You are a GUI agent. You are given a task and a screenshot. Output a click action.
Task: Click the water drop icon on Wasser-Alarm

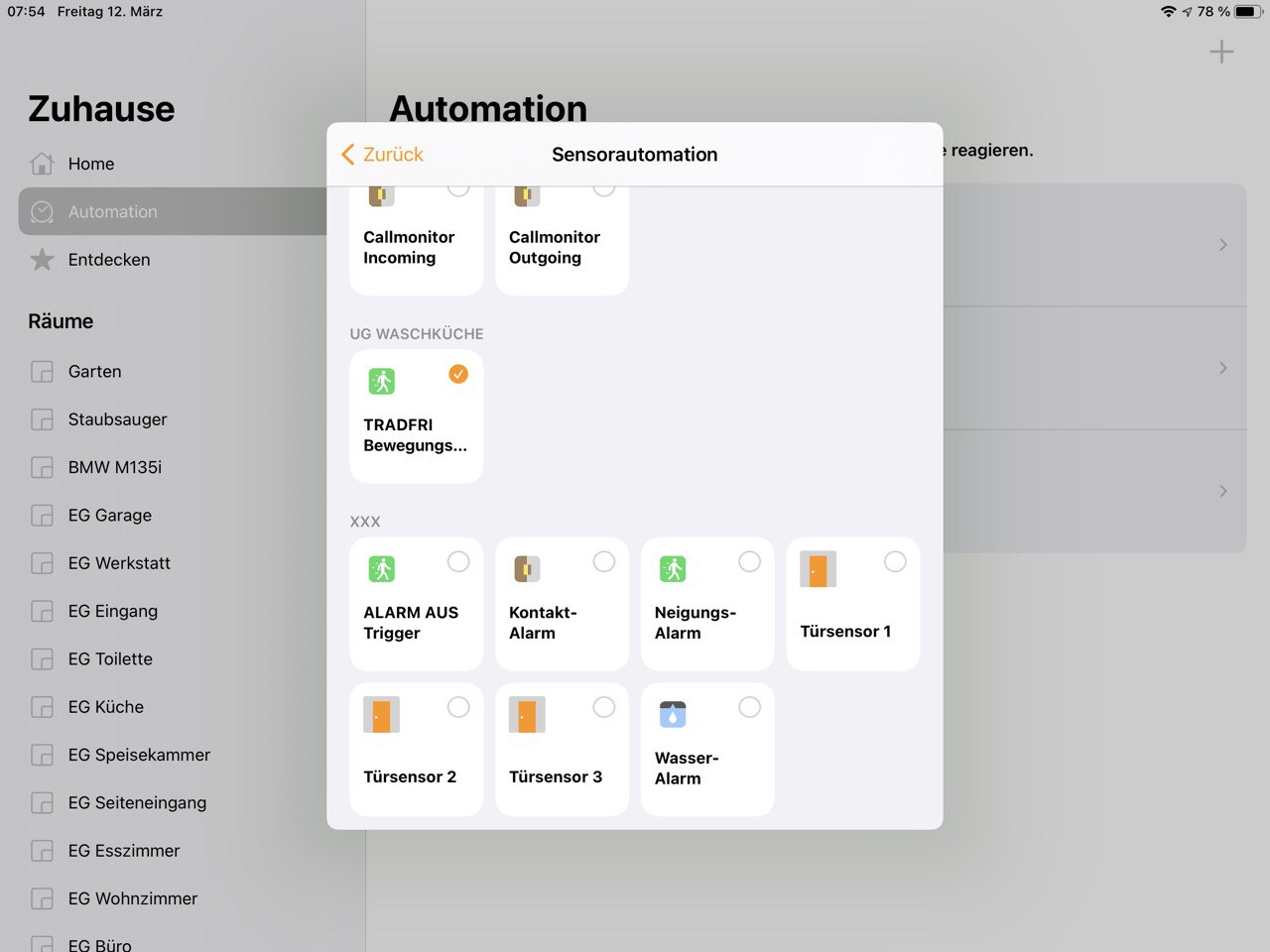[673, 714]
